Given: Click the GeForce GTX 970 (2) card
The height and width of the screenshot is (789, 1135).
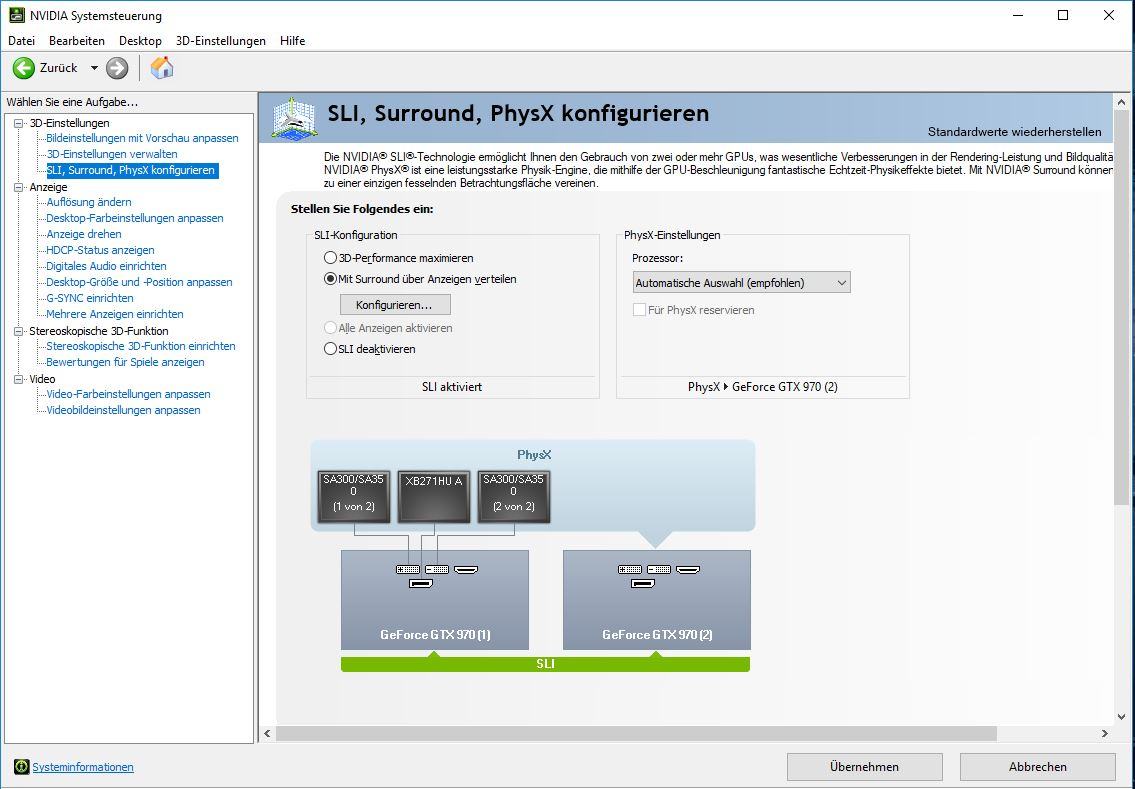Looking at the screenshot, I should pyautogui.click(x=657, y=600).
